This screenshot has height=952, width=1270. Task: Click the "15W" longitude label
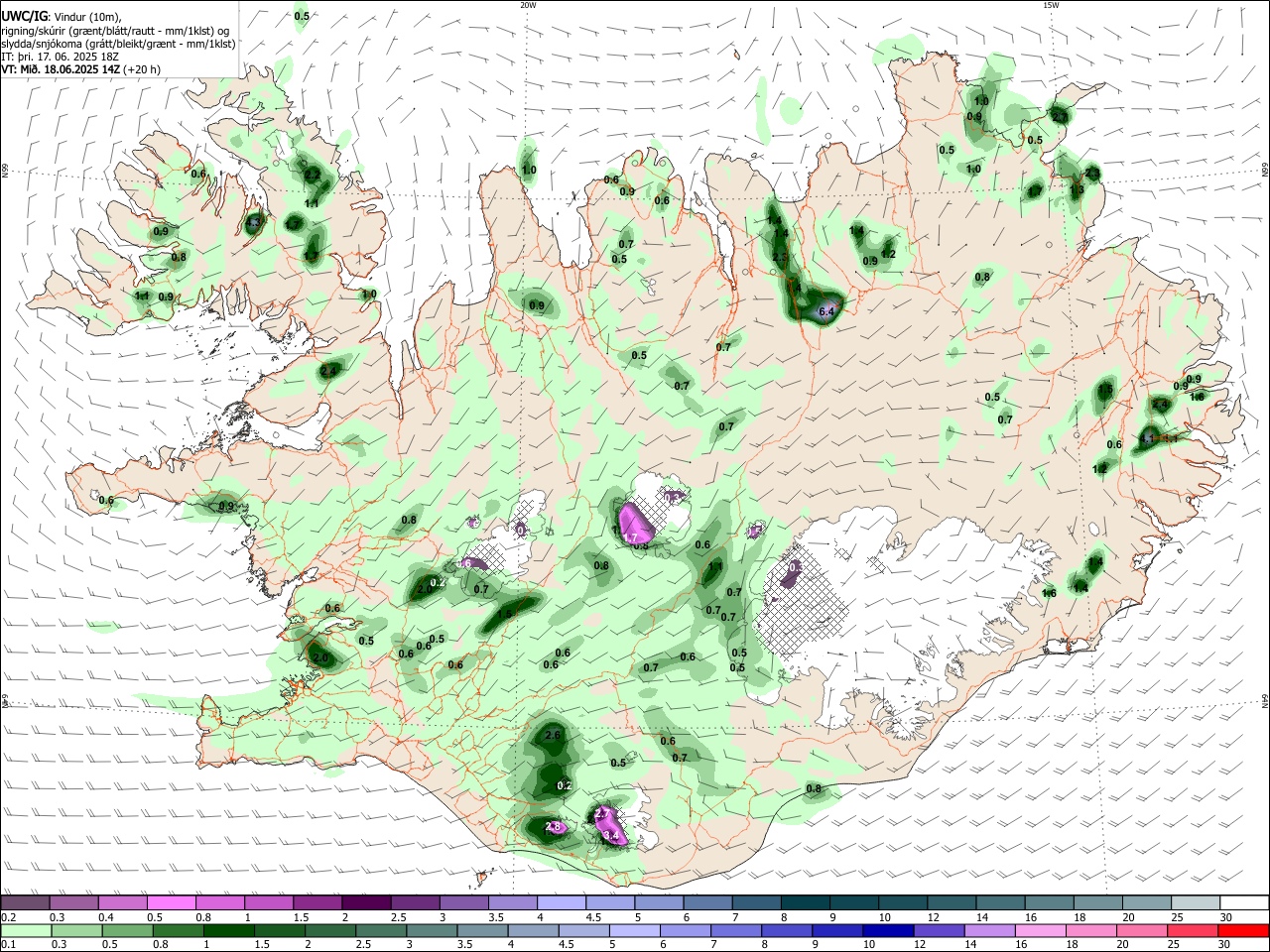click(1051, 5)
